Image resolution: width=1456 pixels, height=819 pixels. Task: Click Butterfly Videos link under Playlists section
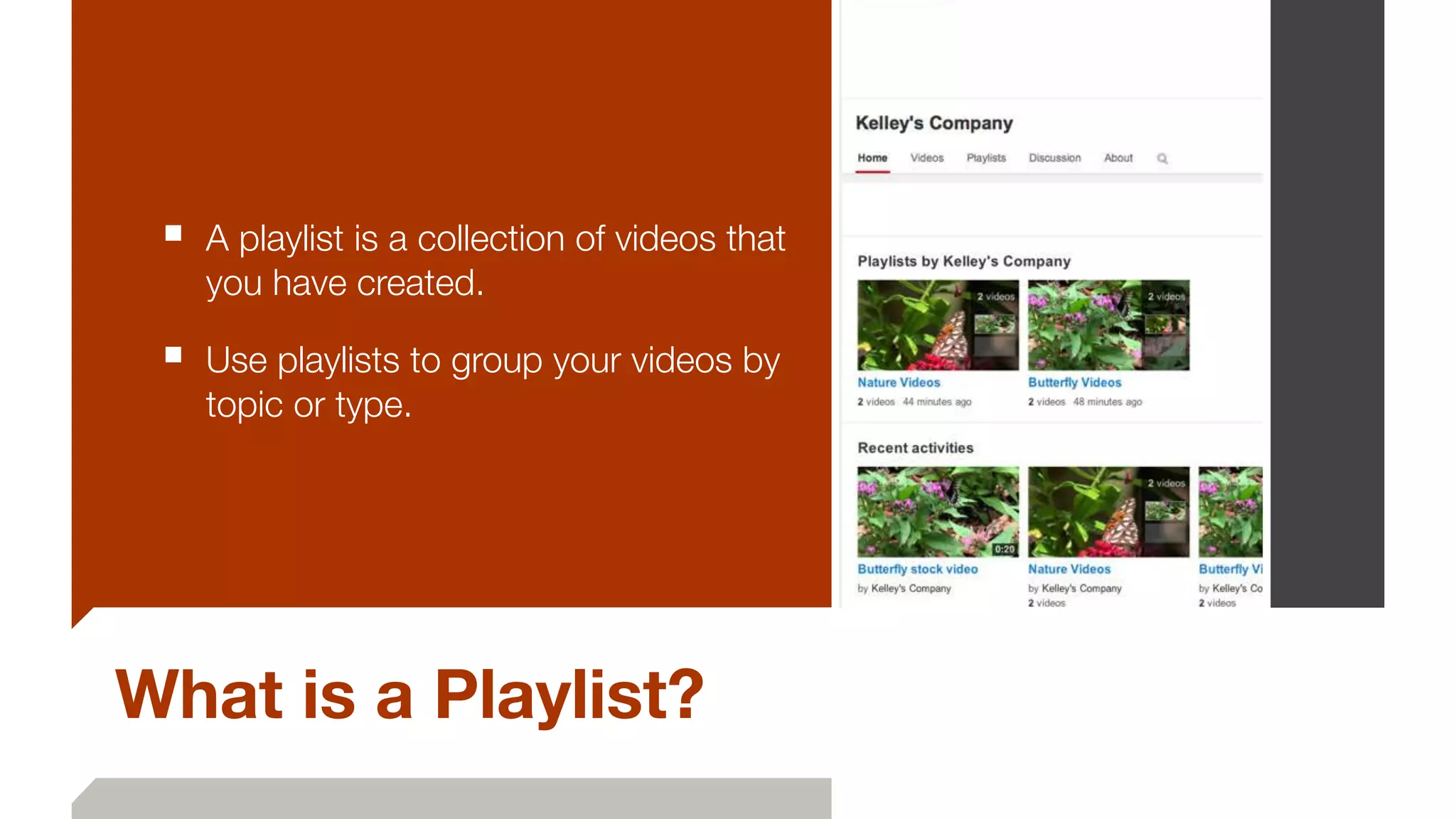point(1074,382)
